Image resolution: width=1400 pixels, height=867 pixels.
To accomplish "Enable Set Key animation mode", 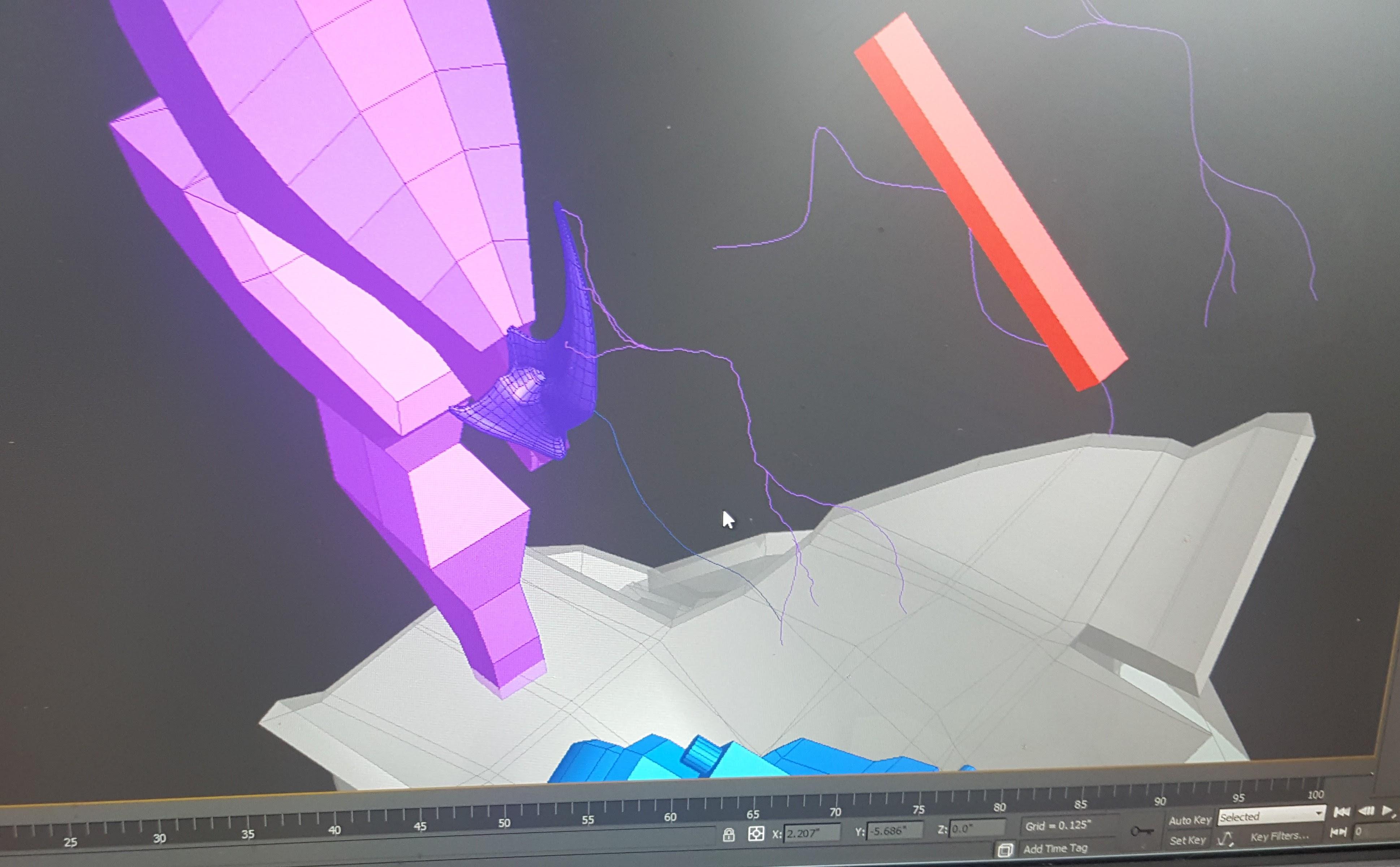I will point(1187,840).
